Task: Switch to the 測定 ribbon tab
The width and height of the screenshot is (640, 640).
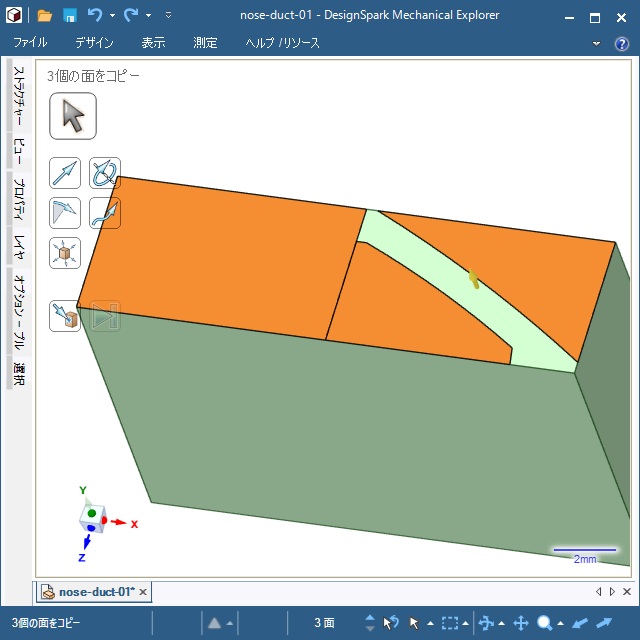Action: click(x=205, y=43)
